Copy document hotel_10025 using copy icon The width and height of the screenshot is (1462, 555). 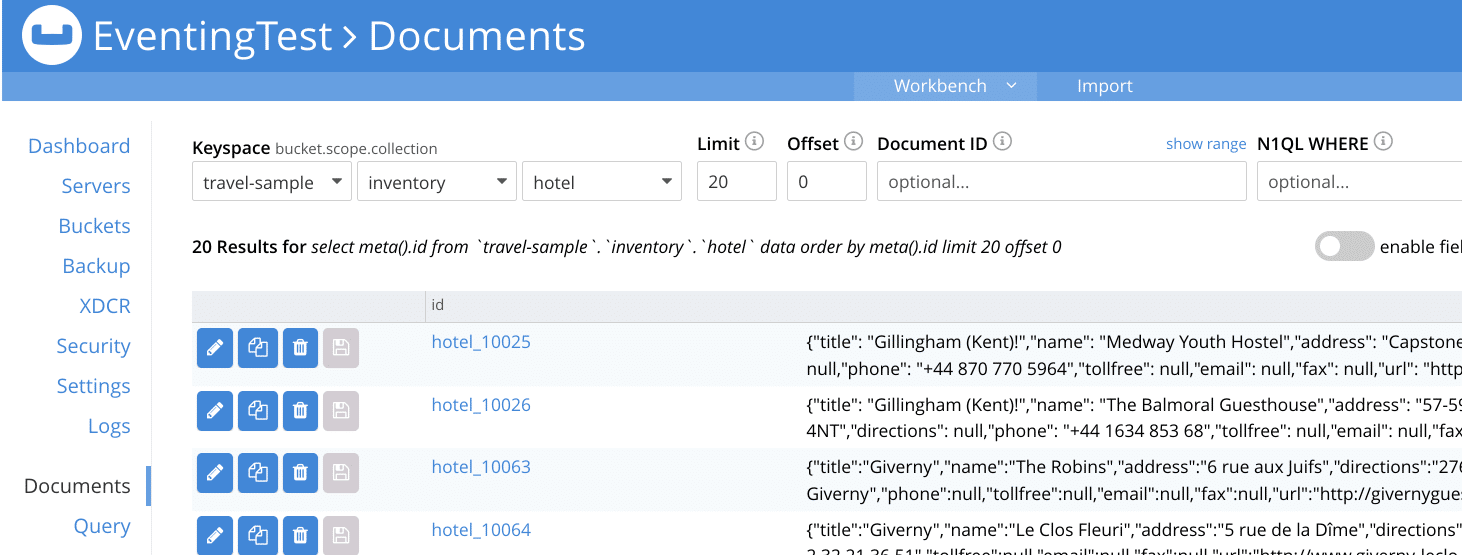pyautogui.click(x=258, y=348)
